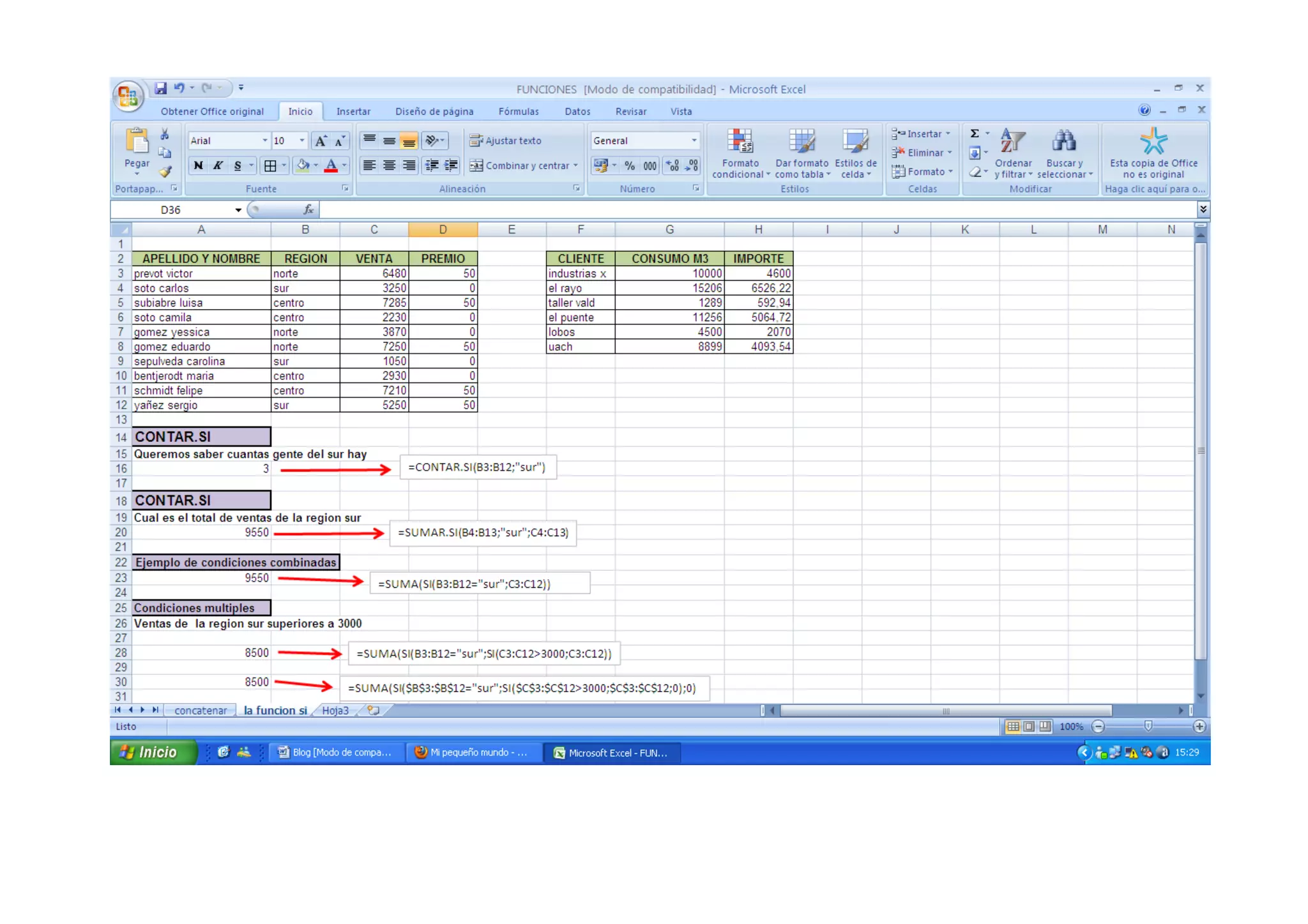Click the percent style icon
The image size is (1308, 924).
tap(630, 166)
